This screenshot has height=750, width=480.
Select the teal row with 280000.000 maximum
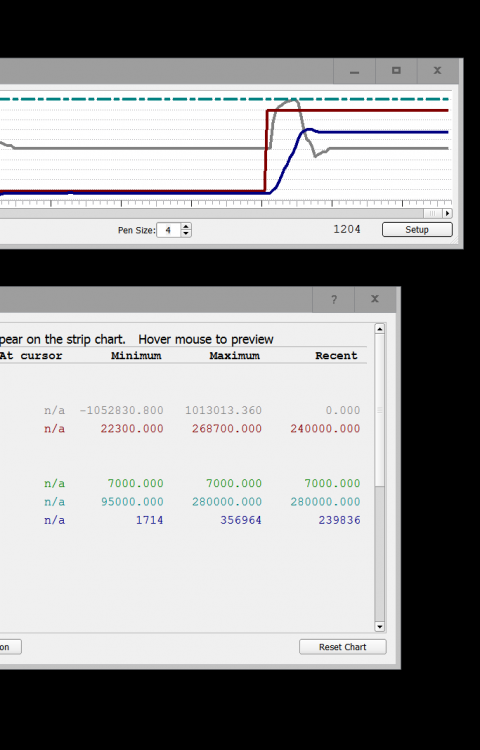pyautogui.click(x=182, y=502)
